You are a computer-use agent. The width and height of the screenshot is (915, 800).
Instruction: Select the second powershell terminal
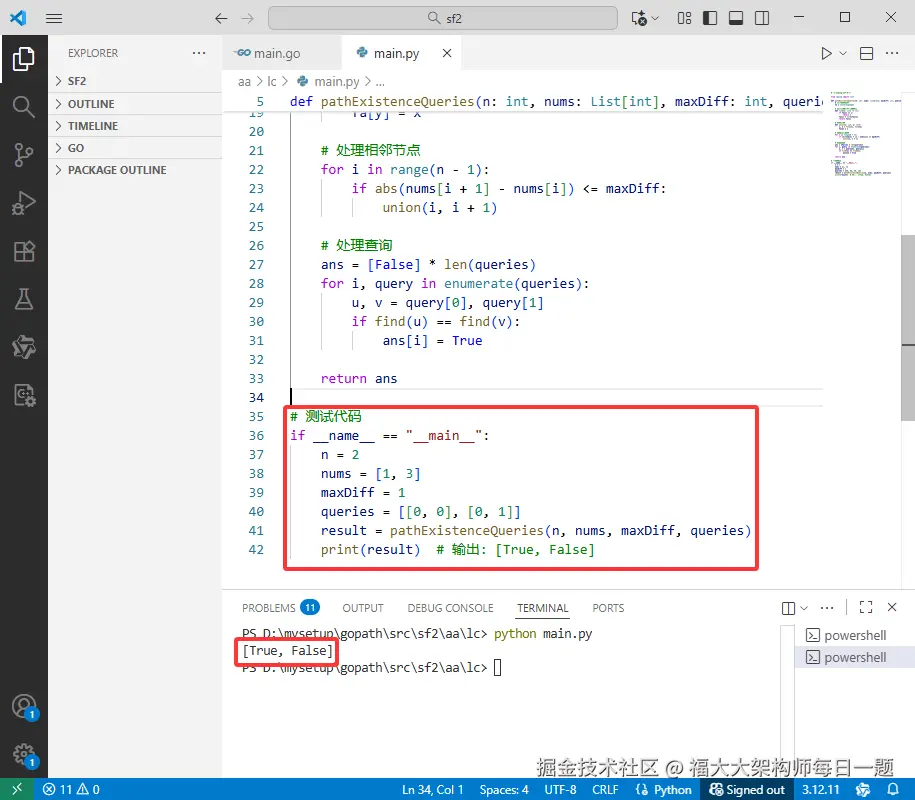[x=854, y=658]
